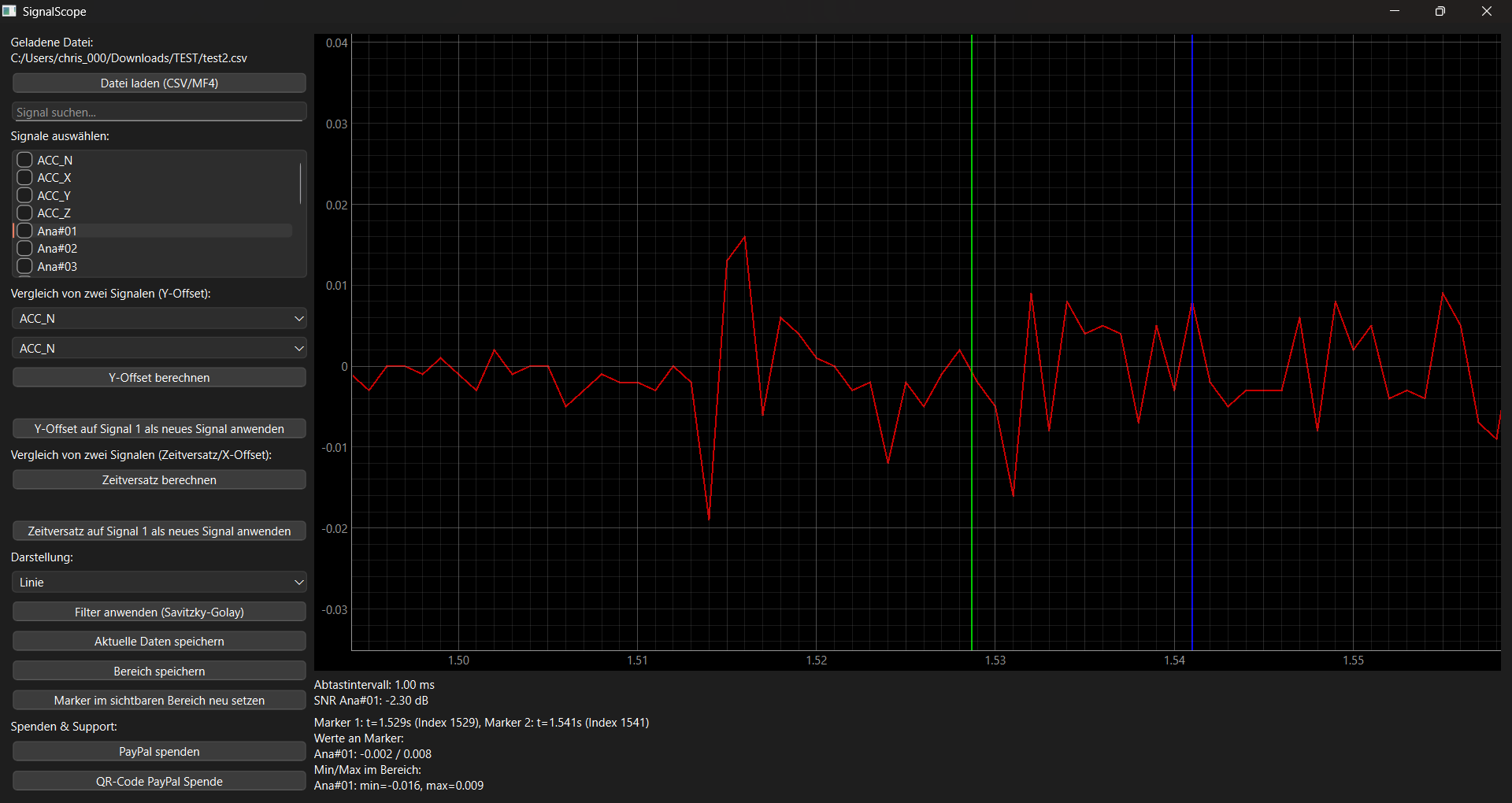Open the second ACC_N signal dropdown
The image size is (1512, 803).
159,348
